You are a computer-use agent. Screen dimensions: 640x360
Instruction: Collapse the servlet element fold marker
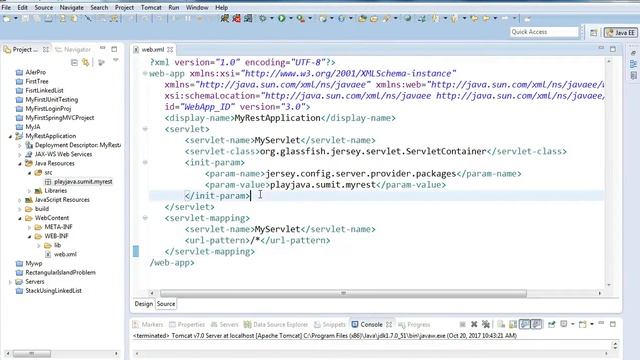coord(145,129)
